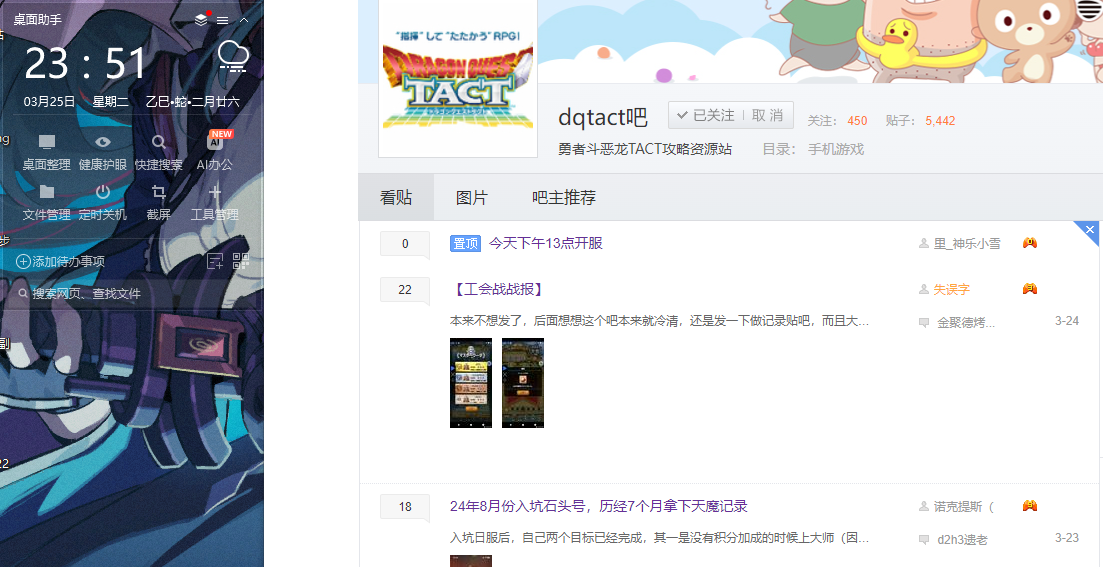This screenshot has height=567, width=1103.
Task: Click the striped round icon at top right
Action: pos(1090,10)
